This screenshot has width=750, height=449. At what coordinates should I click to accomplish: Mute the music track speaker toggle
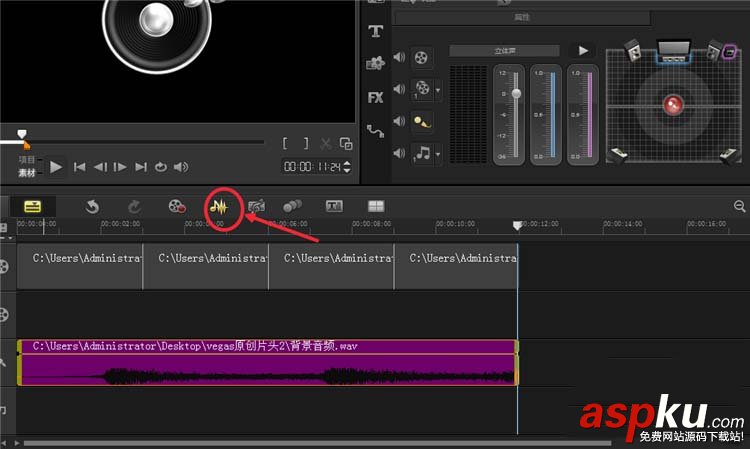click(399, 153)
